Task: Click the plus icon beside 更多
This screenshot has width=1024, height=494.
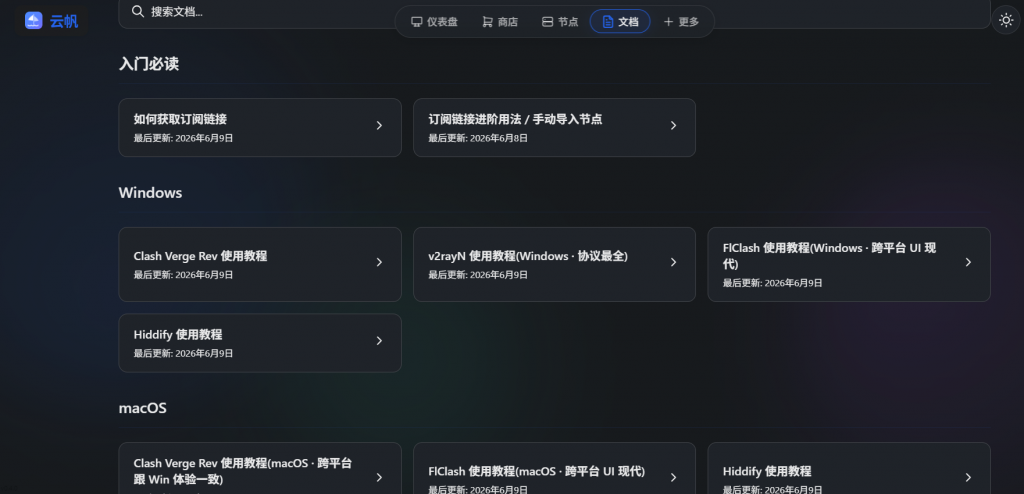Action: pos(668,22)
